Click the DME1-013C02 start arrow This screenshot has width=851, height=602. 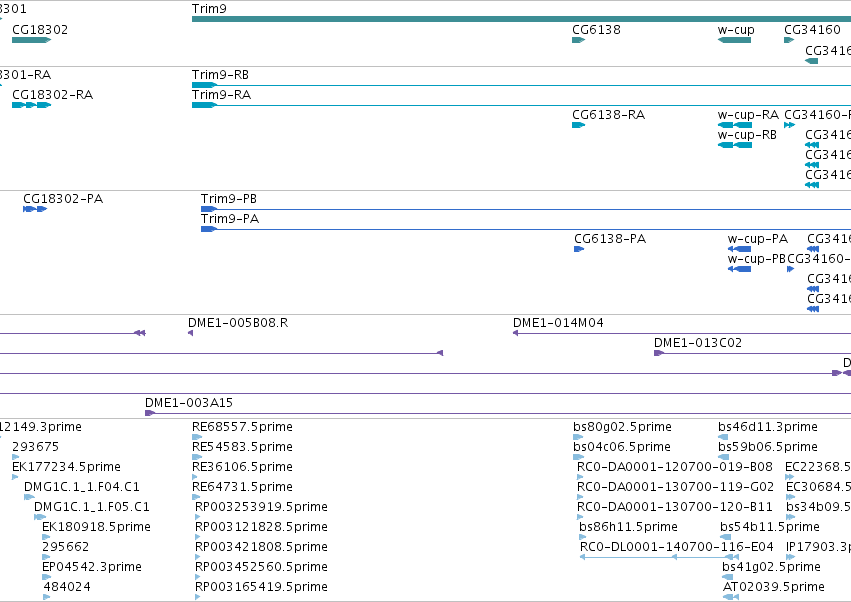coord(659,353)
